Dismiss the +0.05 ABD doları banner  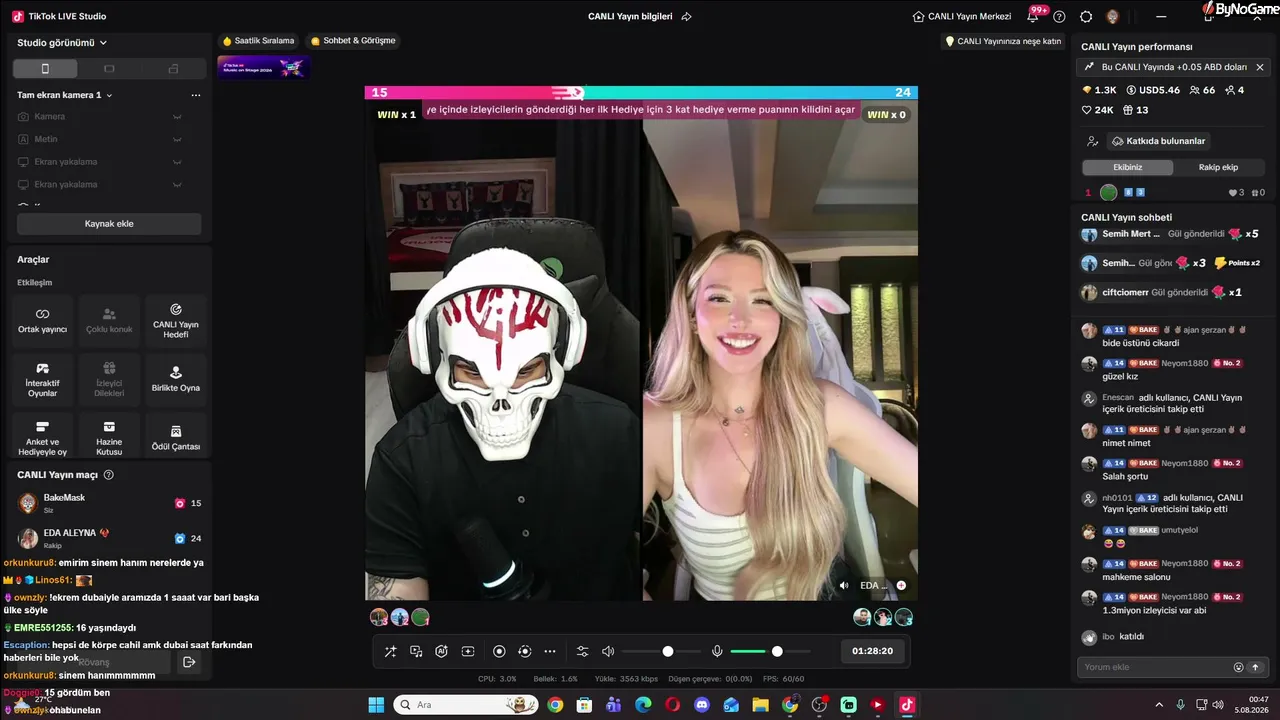pyautogui.click(x=1260, y=67)
